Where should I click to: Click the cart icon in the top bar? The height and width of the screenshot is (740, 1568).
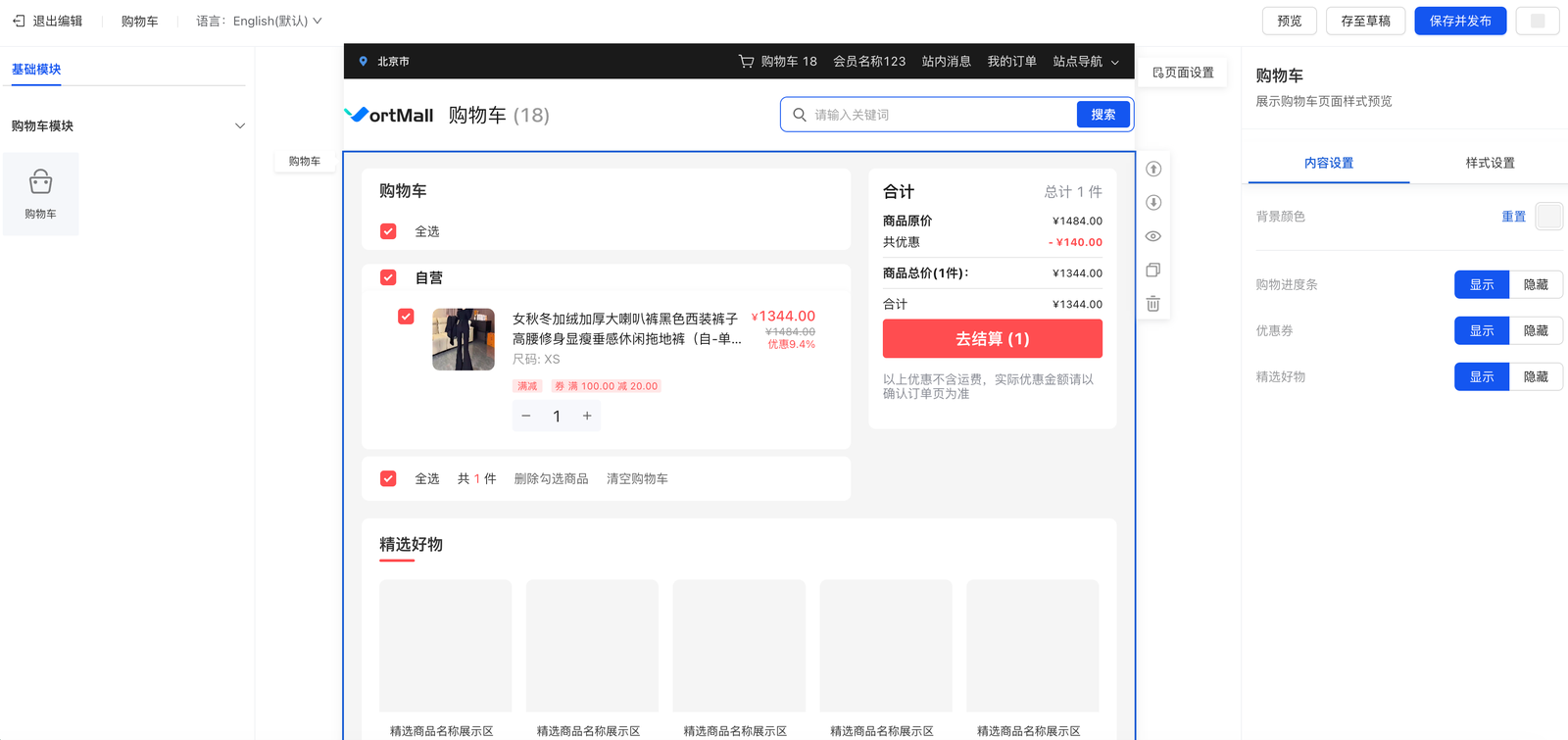746,61
